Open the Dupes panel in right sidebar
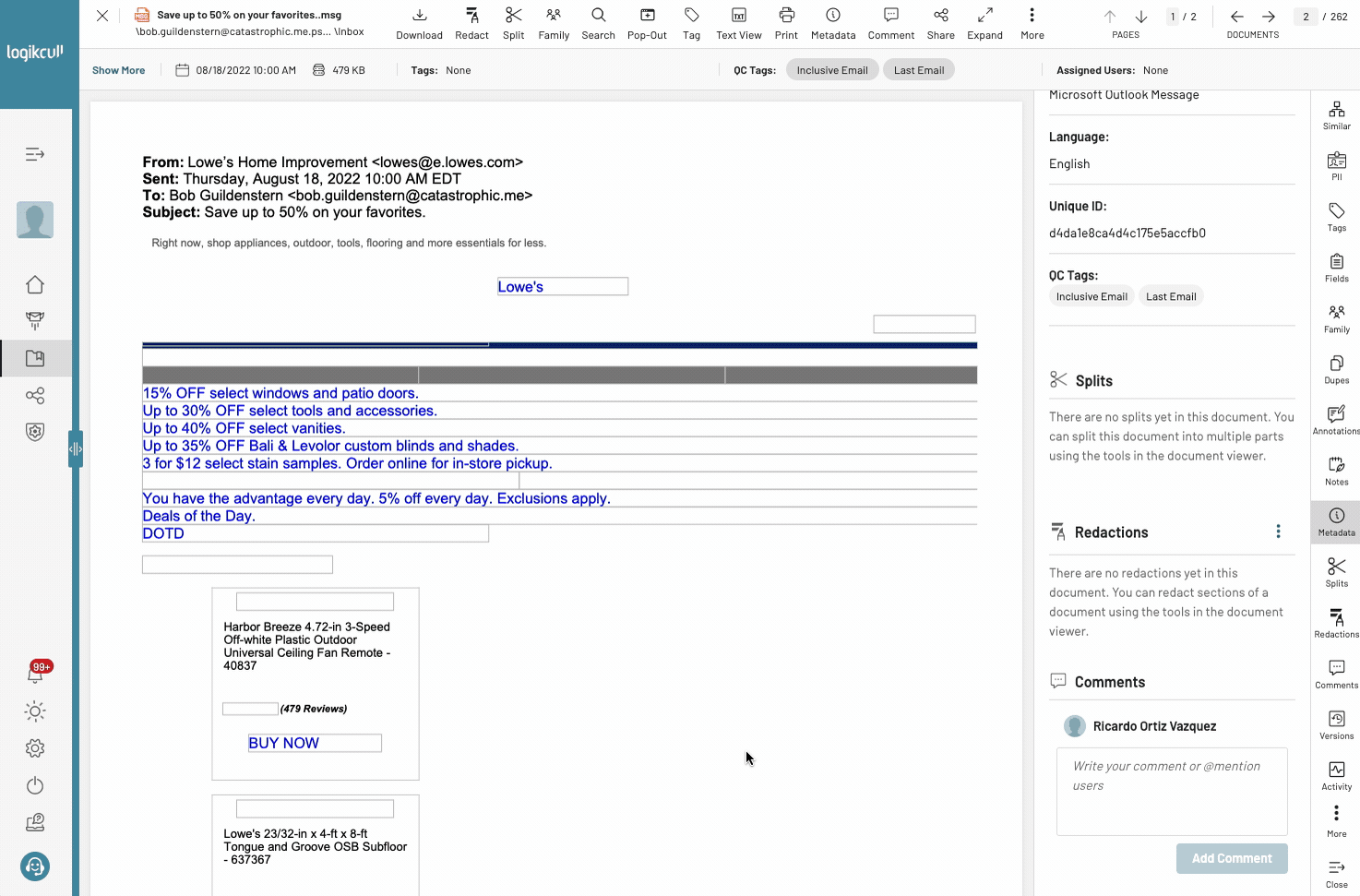This screenshot has height=896, width=1360. coord(1336,369)
